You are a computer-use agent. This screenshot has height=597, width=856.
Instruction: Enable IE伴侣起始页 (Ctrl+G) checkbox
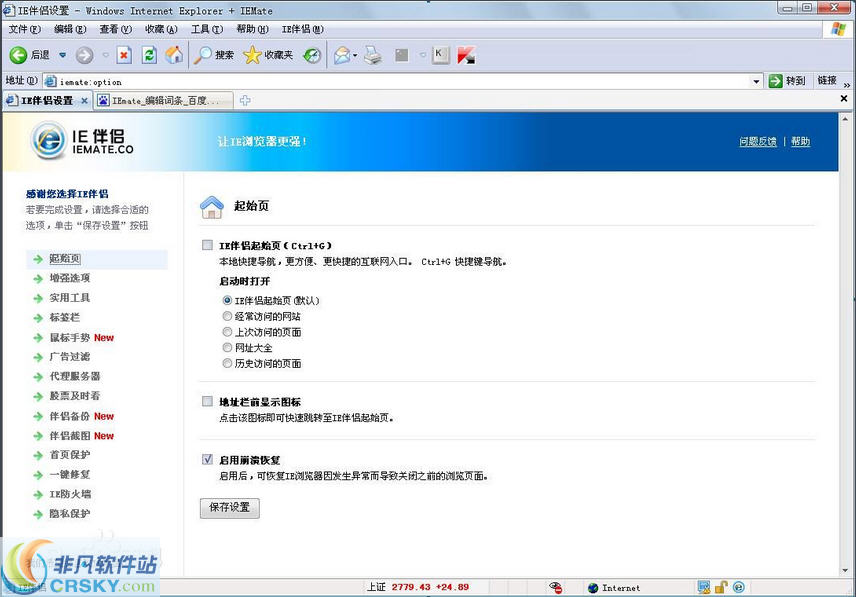[207, 245]
